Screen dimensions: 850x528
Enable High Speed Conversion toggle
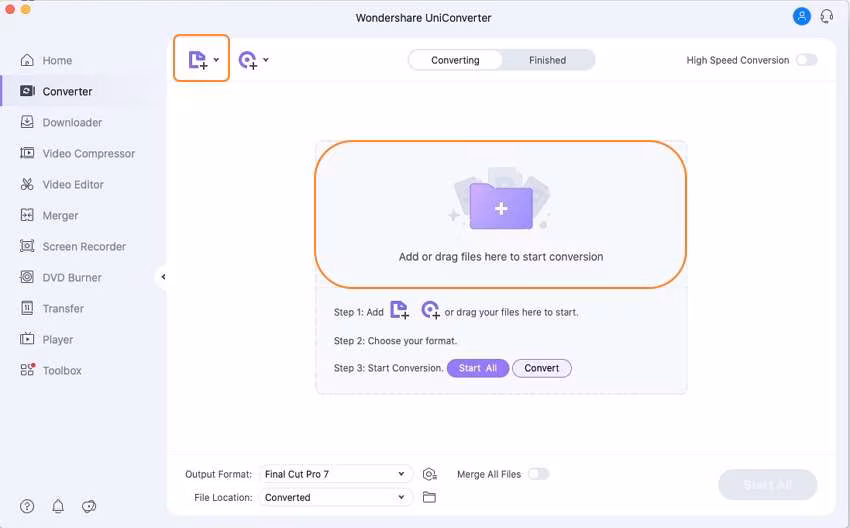(x=807, y=60)
